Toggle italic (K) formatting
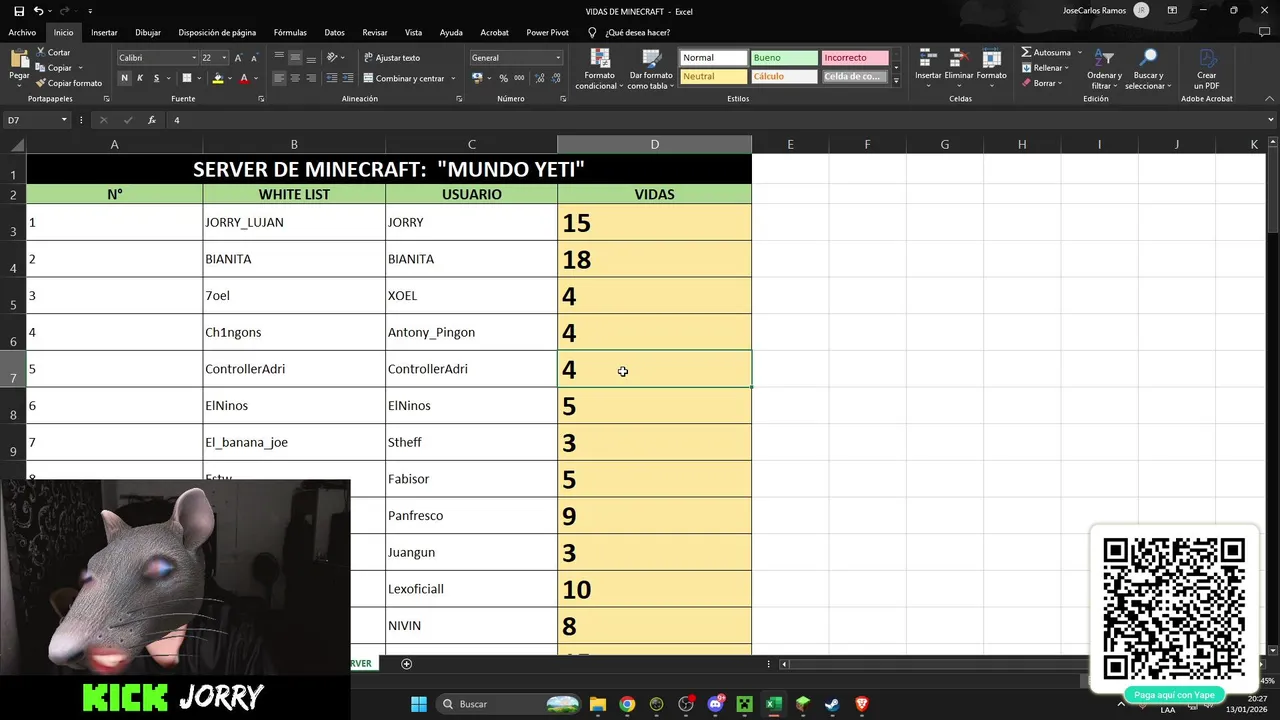 (x=140, y=78)
